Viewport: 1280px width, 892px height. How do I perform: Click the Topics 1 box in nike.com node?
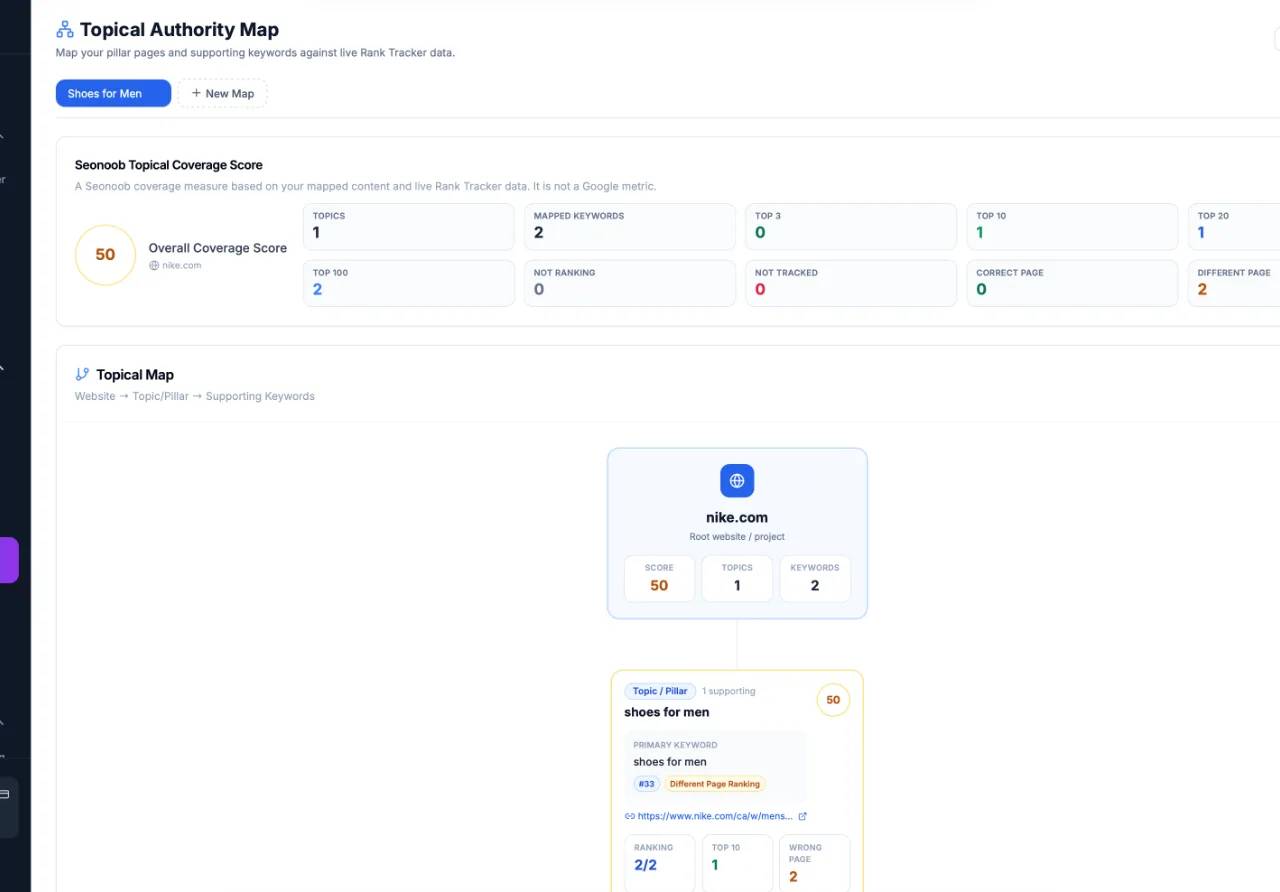737,578
